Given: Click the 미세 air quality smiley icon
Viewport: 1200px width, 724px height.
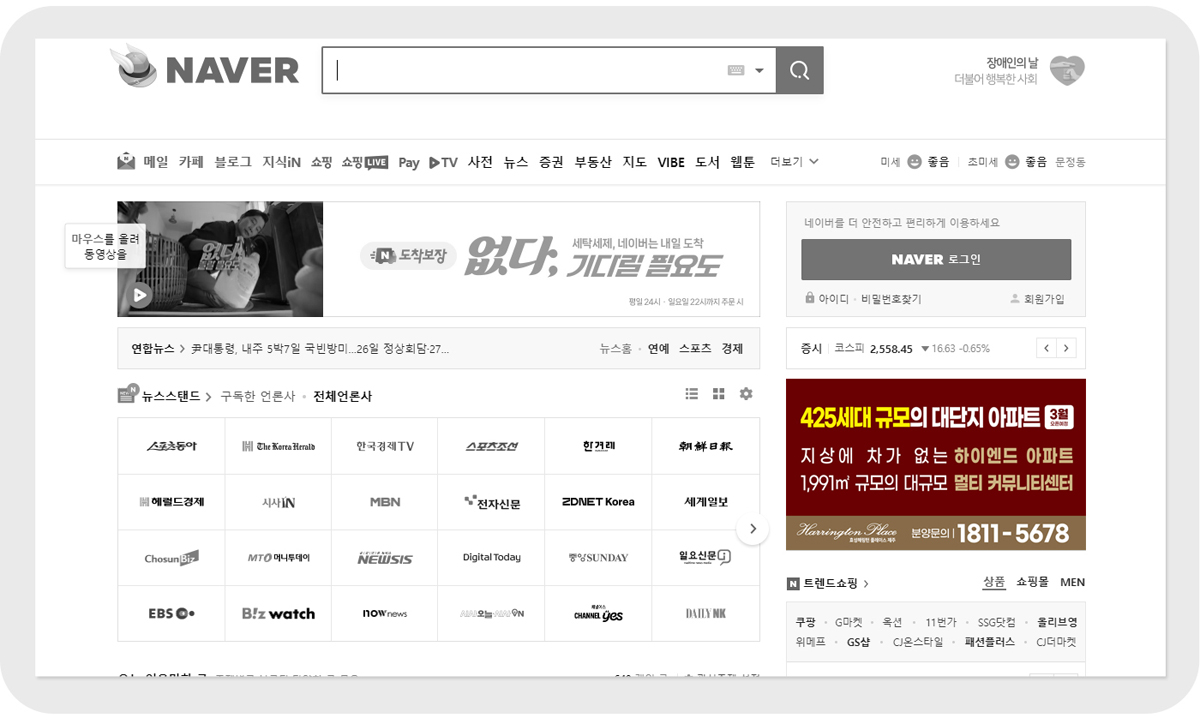Looking at the screenshot, I should [914, 162].
